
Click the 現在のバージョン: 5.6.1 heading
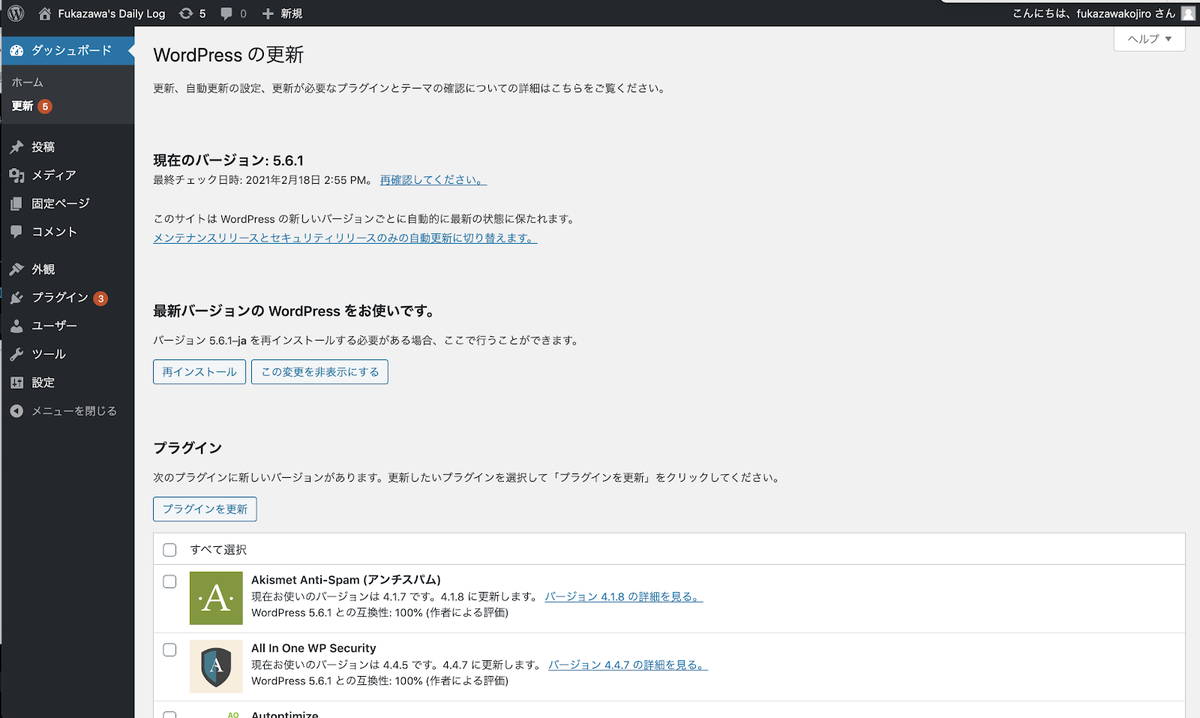pyautogui.click(x=228, y=161)
